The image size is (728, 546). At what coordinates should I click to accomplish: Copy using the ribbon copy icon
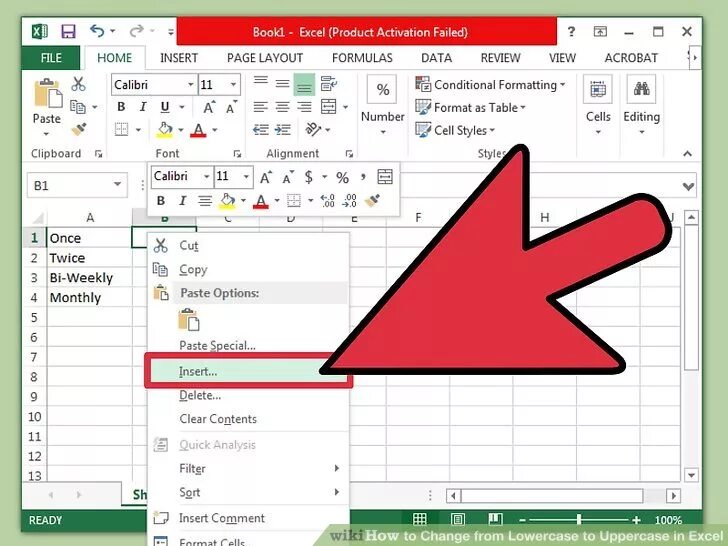pos(78,107)
